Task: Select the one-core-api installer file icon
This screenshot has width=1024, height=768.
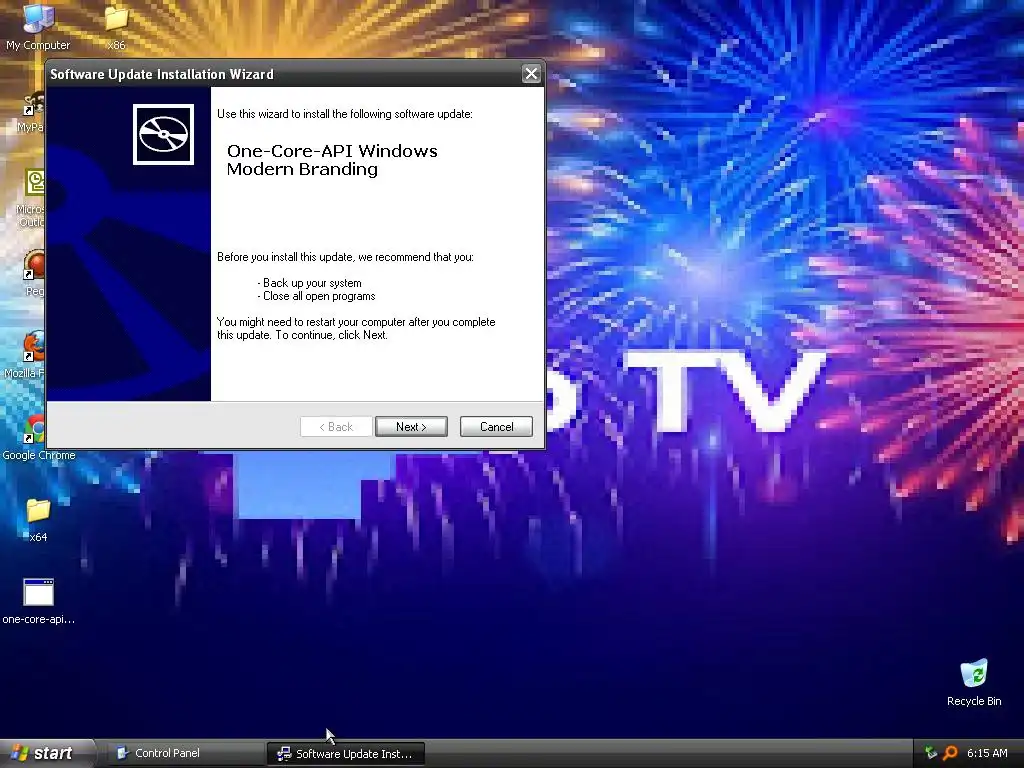Action: (38, 601)
